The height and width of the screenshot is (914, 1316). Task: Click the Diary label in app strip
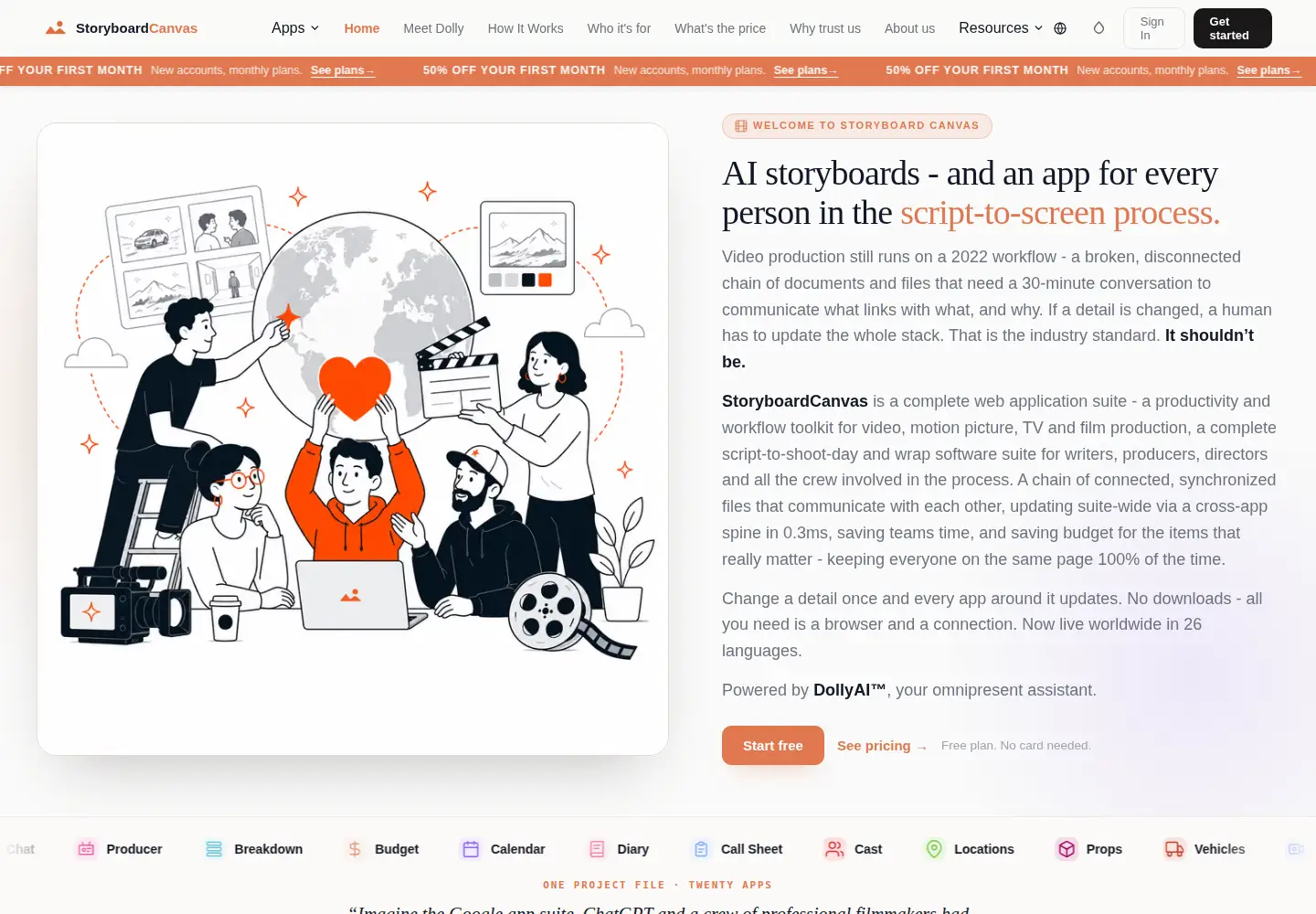(x=632, y=849)
